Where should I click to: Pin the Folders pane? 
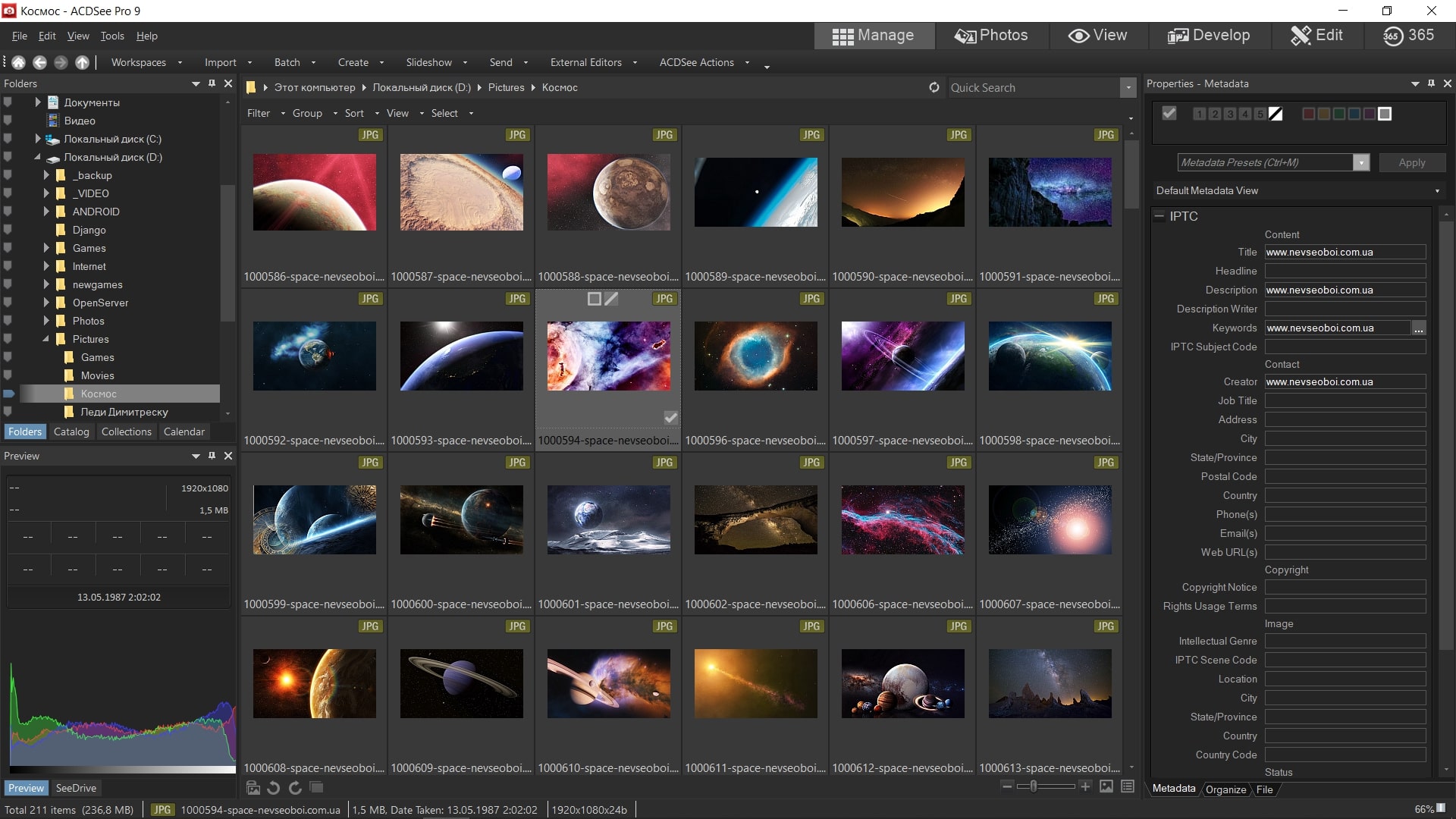[x=212, y=83]
